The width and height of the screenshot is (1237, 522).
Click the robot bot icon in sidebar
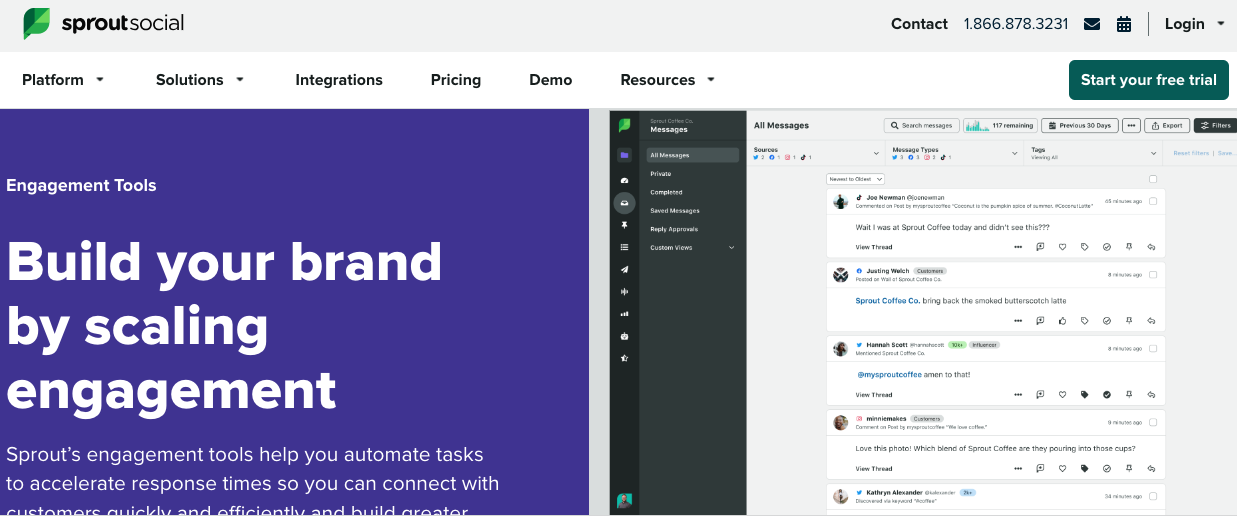pyautogui.click(x=624, y=335)
